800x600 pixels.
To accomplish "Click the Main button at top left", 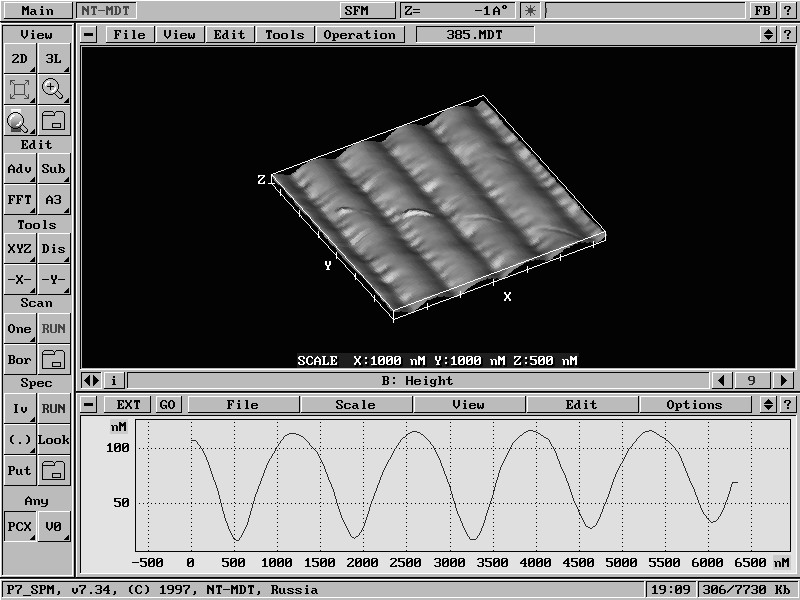I will pyautogui.click(x=37, y=11).
